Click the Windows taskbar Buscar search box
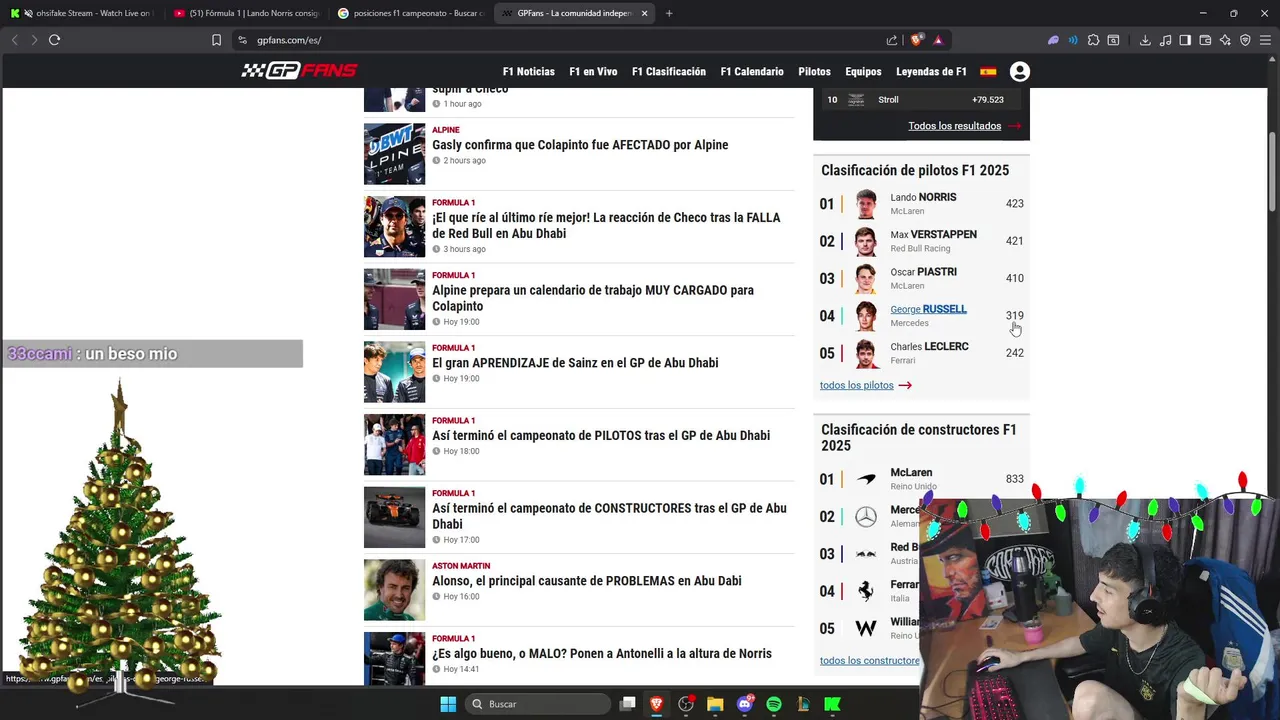 pyautogui.click(x=539, y=704)
